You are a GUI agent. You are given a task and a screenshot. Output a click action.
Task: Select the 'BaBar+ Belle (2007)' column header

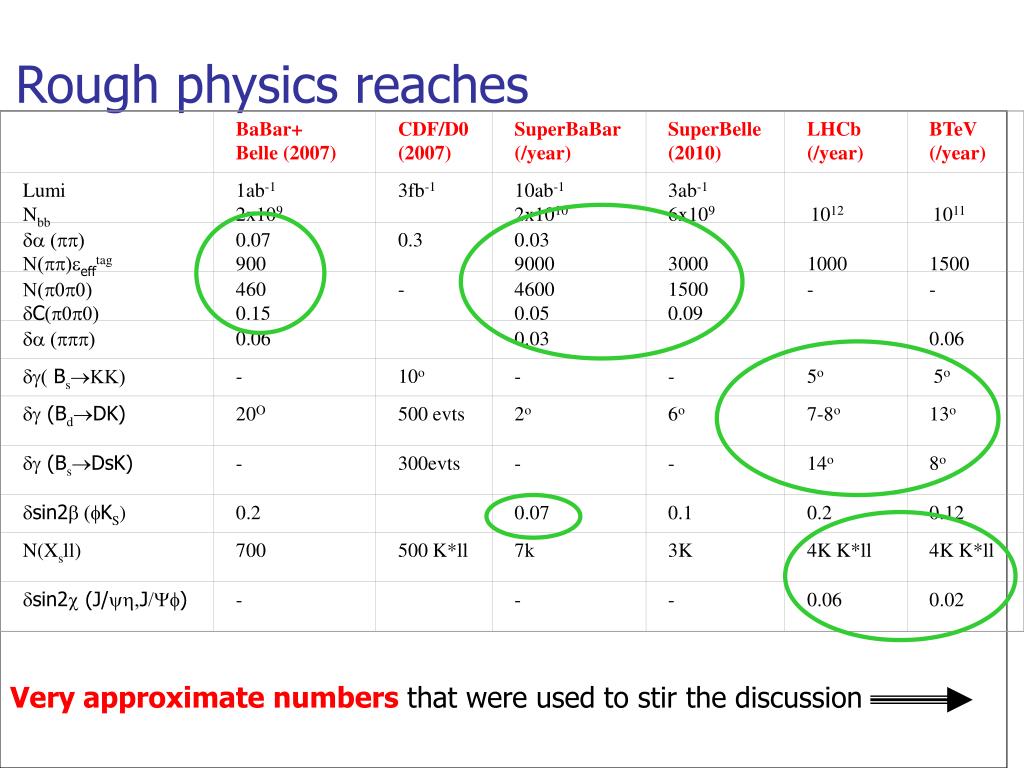click(286, 141)
